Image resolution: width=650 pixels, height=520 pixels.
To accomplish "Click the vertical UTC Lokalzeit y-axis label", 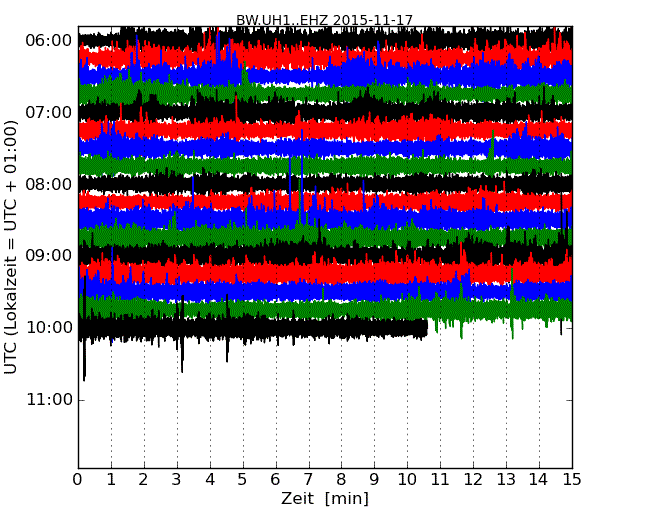I will [11, 247].
